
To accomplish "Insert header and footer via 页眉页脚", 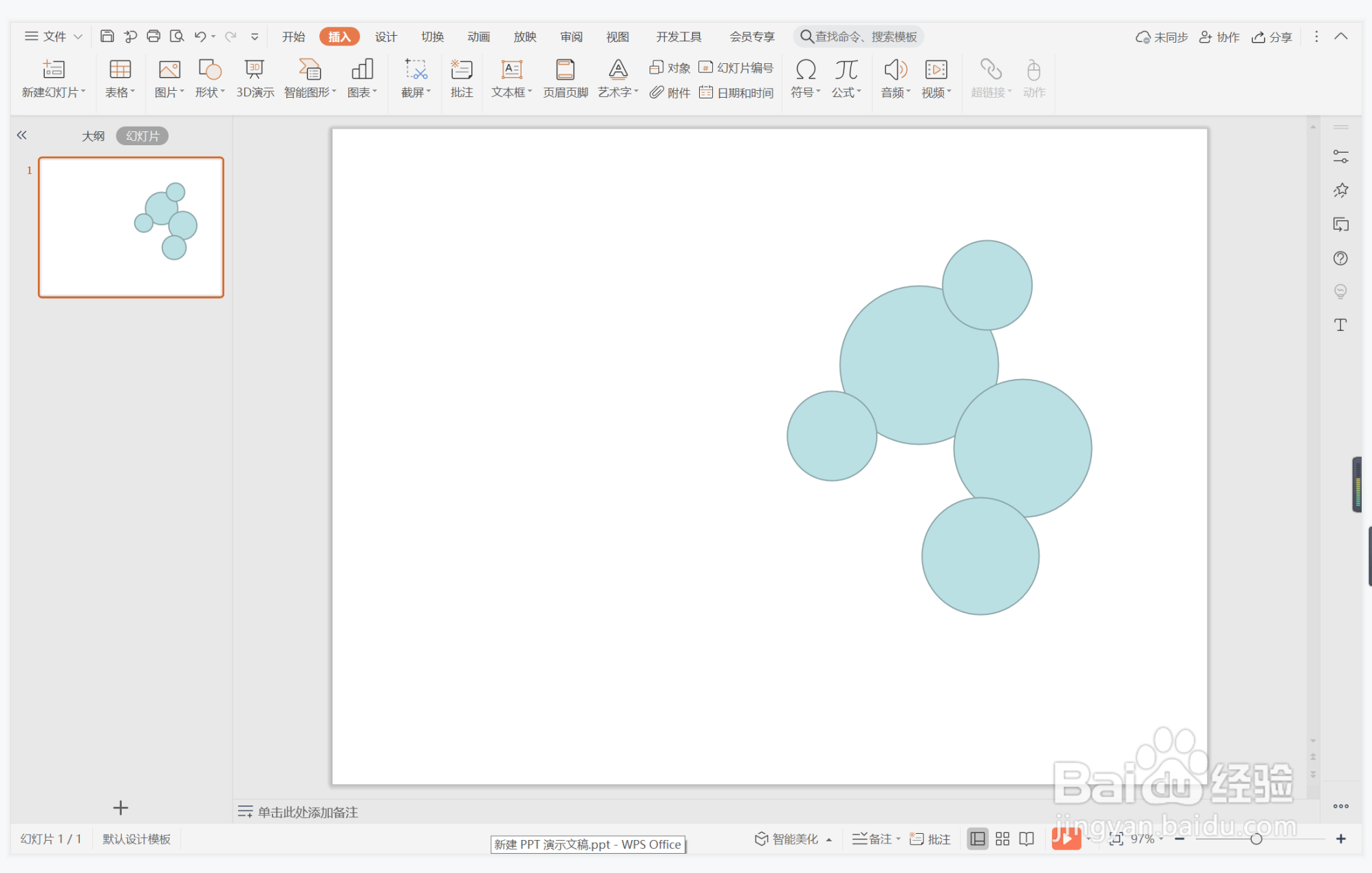I will [x=565, y=78].
